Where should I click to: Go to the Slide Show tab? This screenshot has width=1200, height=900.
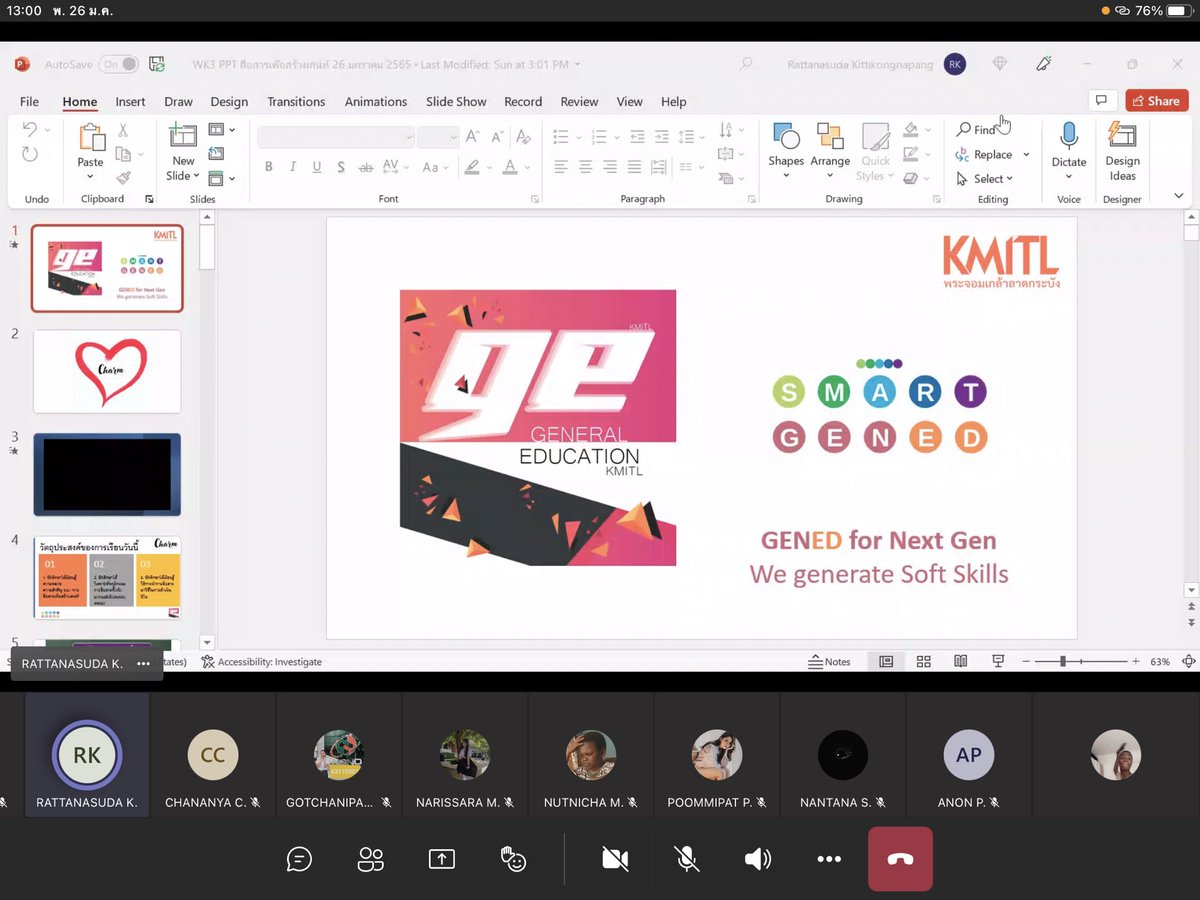pyautogui.click(x=456, y=102)
